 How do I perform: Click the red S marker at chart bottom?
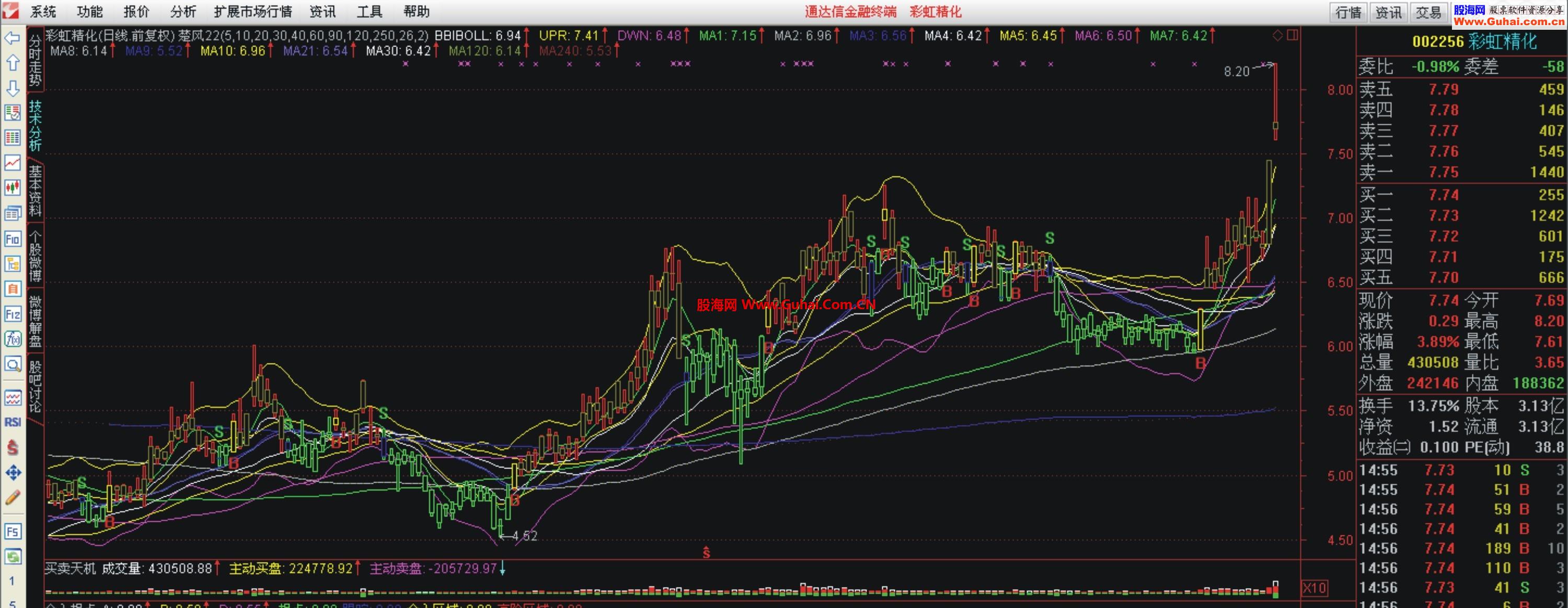click(x=706, y=553)
